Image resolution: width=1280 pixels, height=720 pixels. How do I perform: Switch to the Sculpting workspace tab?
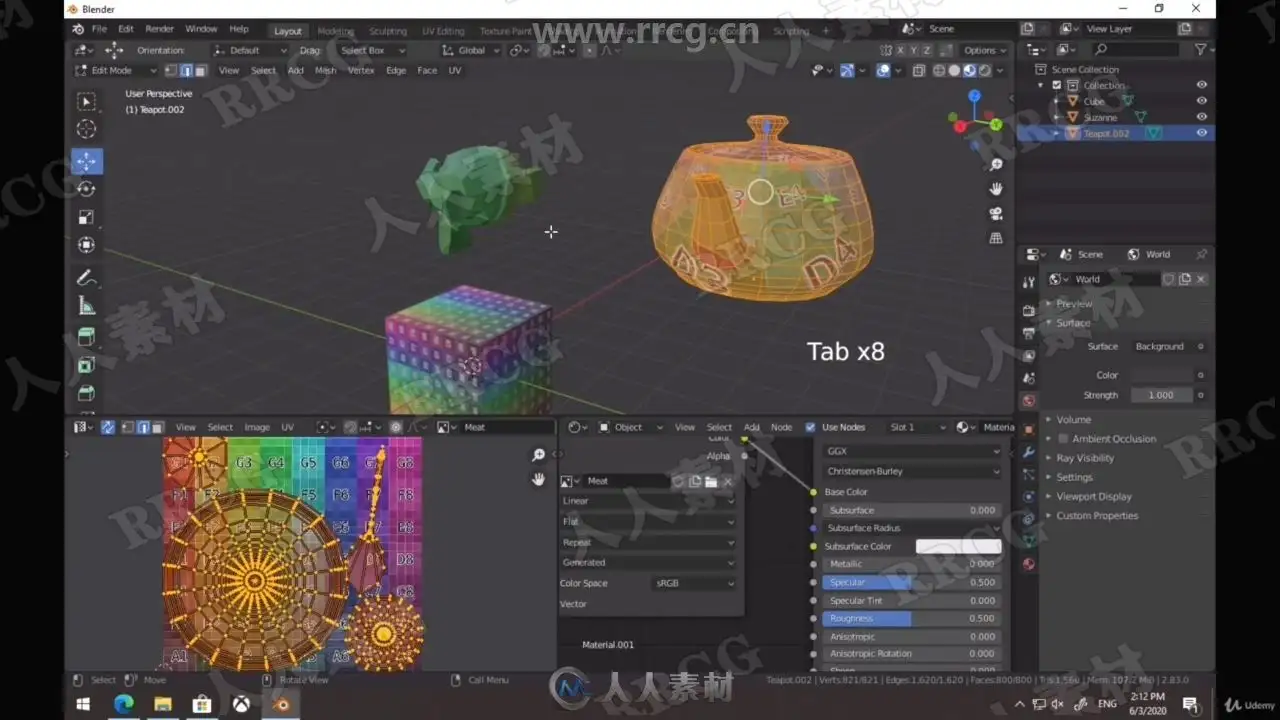click(387, 31)
